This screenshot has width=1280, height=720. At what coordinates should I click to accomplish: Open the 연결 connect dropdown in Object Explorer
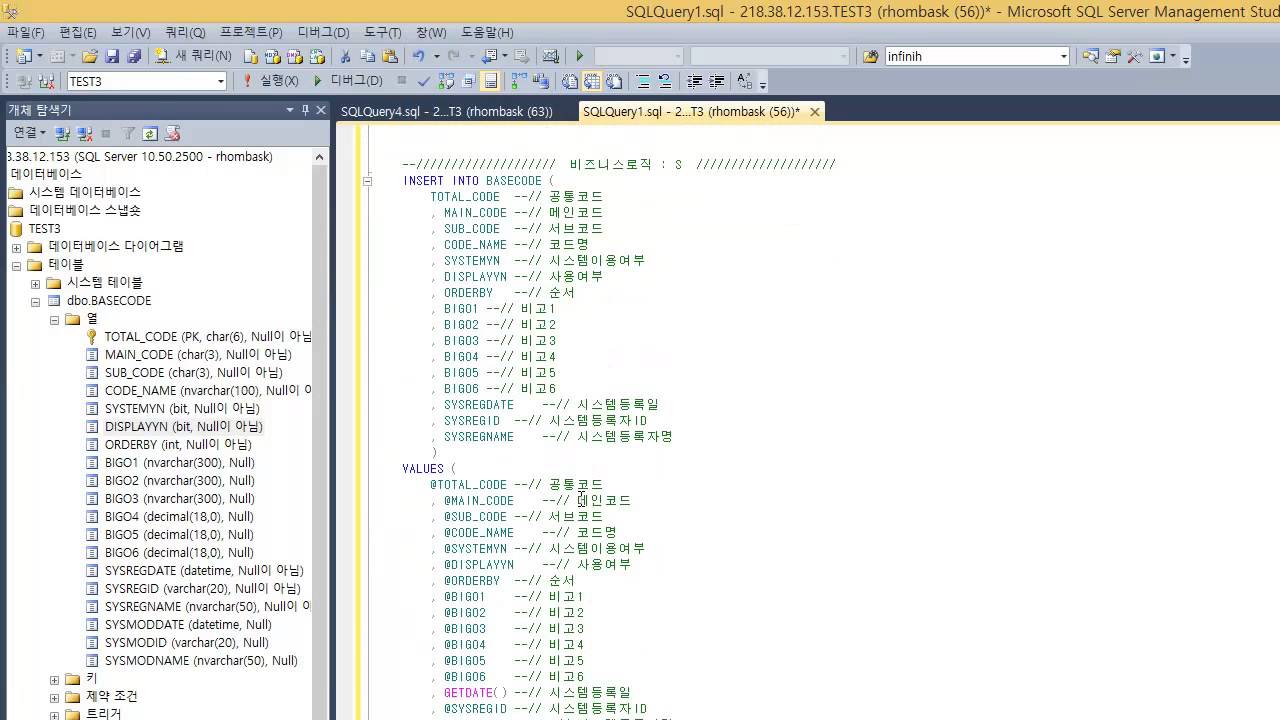click(x=29, y=133)
